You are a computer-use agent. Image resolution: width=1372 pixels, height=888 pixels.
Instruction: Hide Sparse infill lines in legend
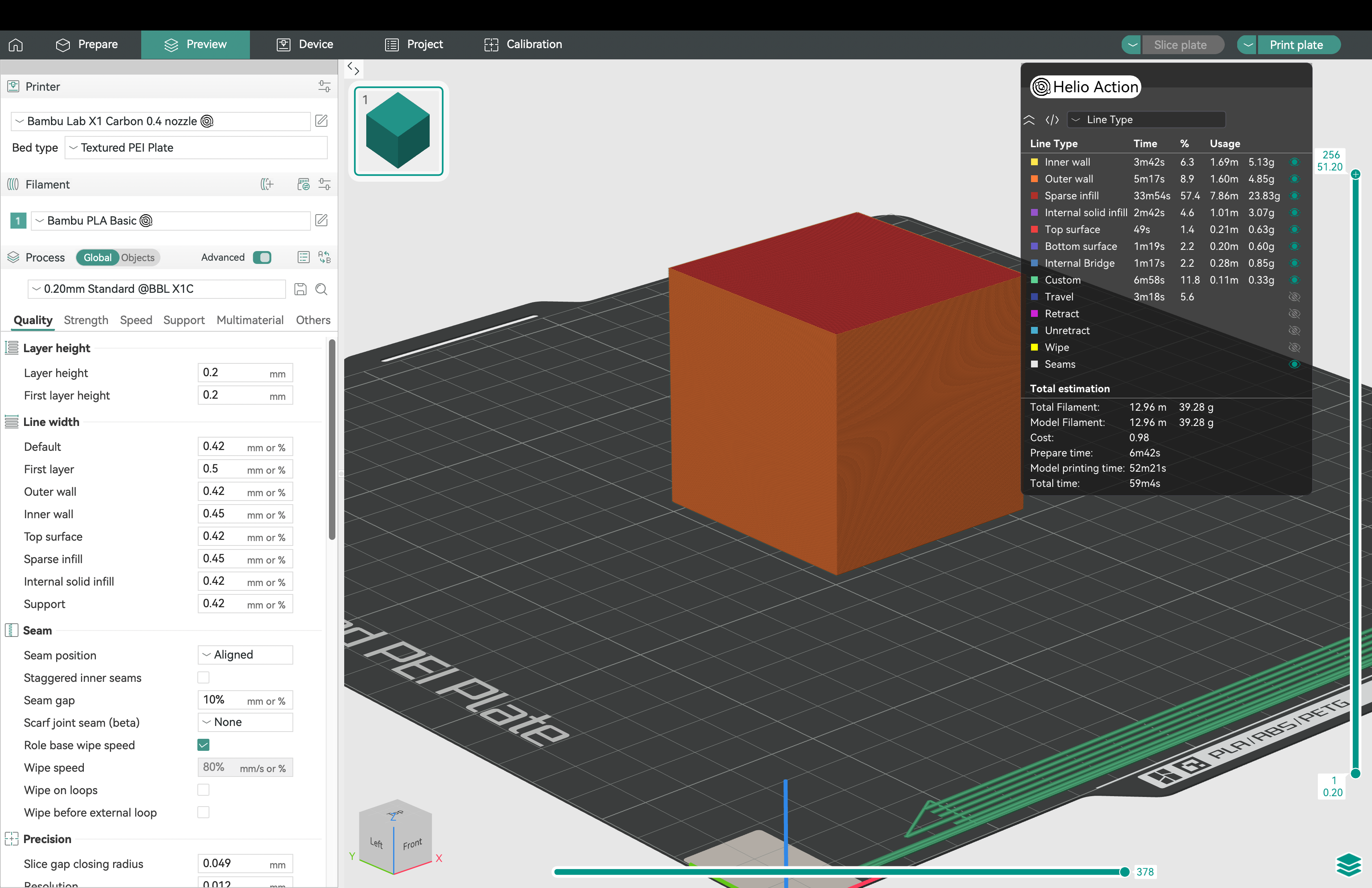[x=1294, y=195]
